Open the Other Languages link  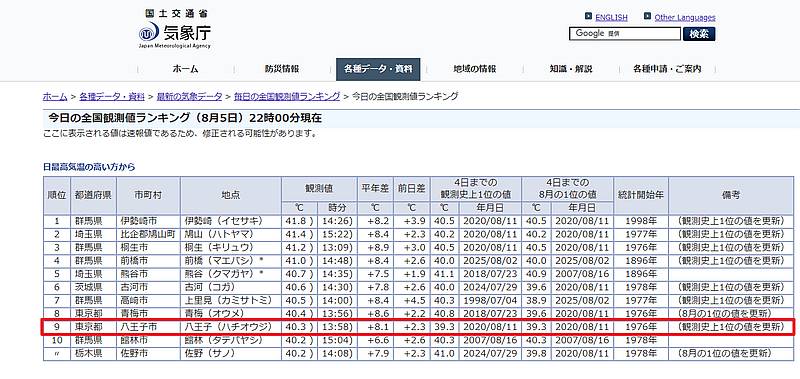685,17
